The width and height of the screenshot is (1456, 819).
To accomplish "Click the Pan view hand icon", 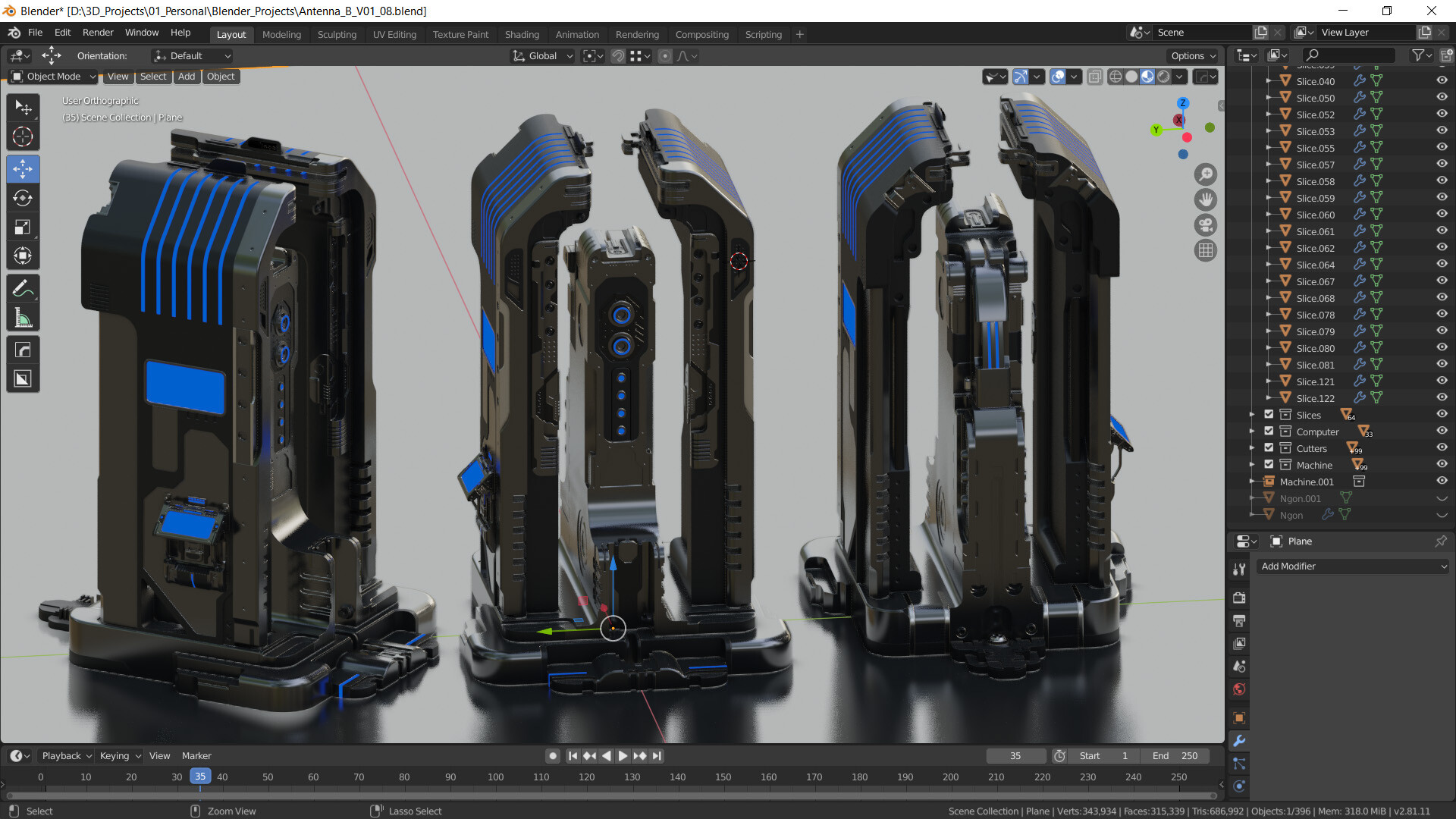I will point(1205,199).
